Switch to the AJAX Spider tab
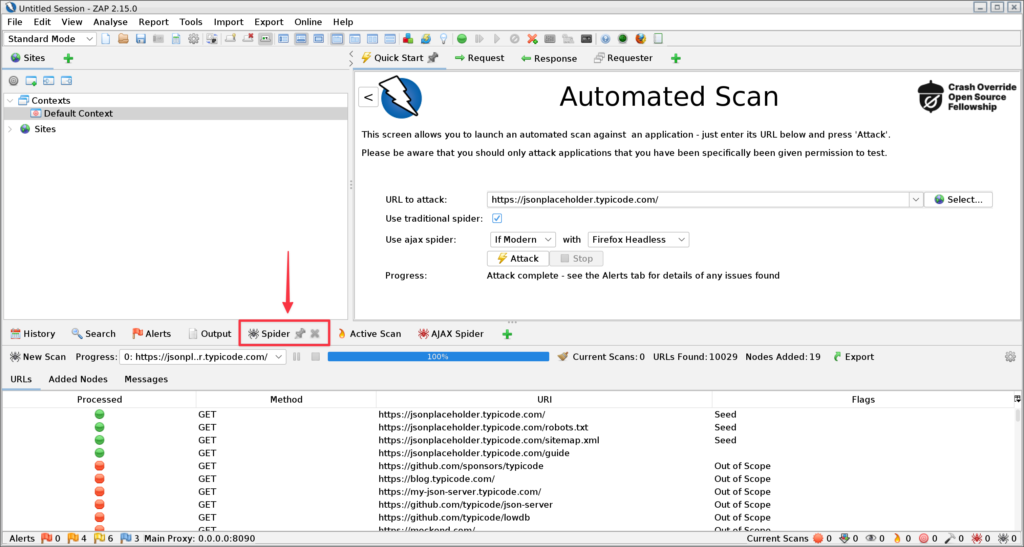This screenshot has width=1024, height=547. pyautogui.click(x=451, y=334)
